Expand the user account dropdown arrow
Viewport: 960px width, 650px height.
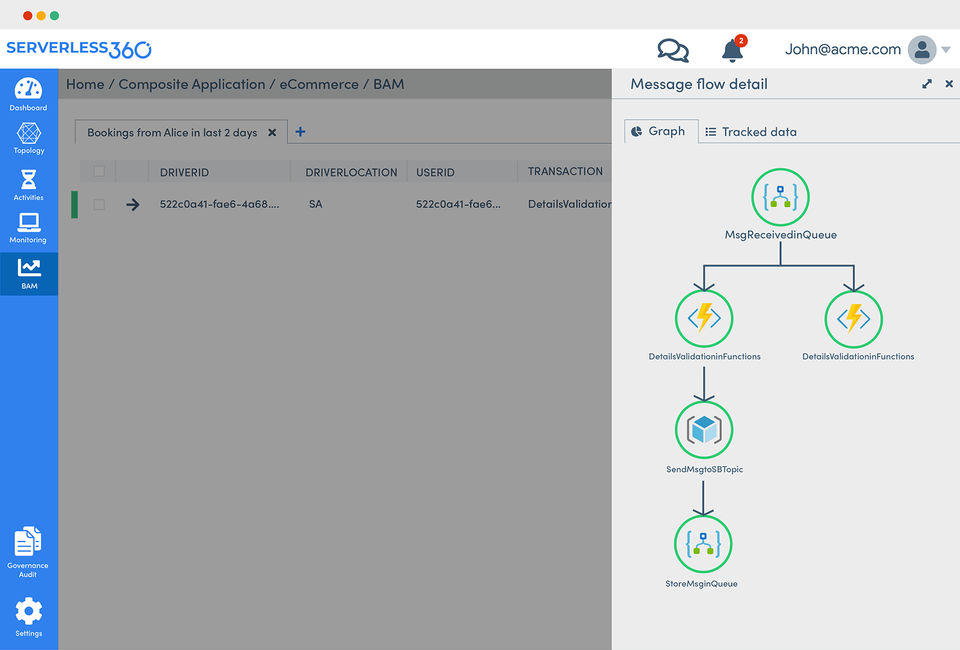(x=946, y=50)
